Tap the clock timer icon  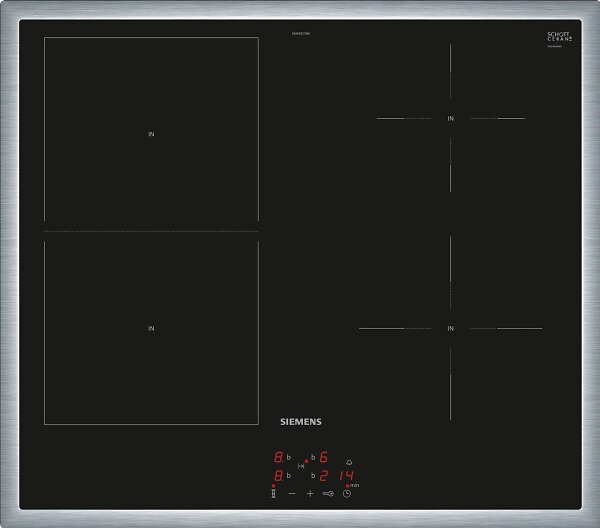click(x=347, y=494)
